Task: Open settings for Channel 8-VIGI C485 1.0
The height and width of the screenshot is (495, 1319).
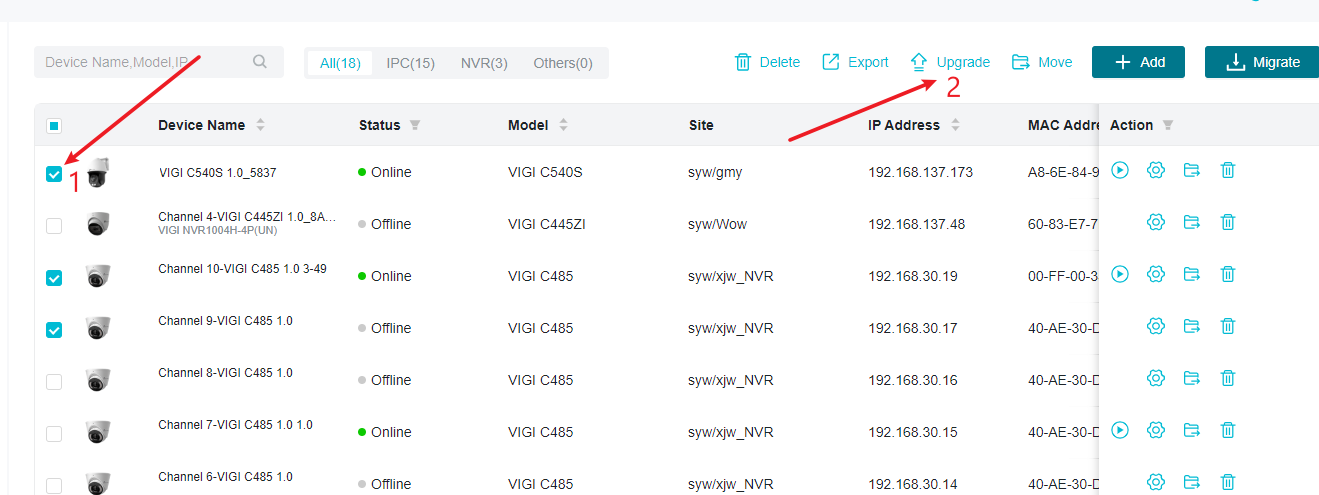Action: 1156,378
